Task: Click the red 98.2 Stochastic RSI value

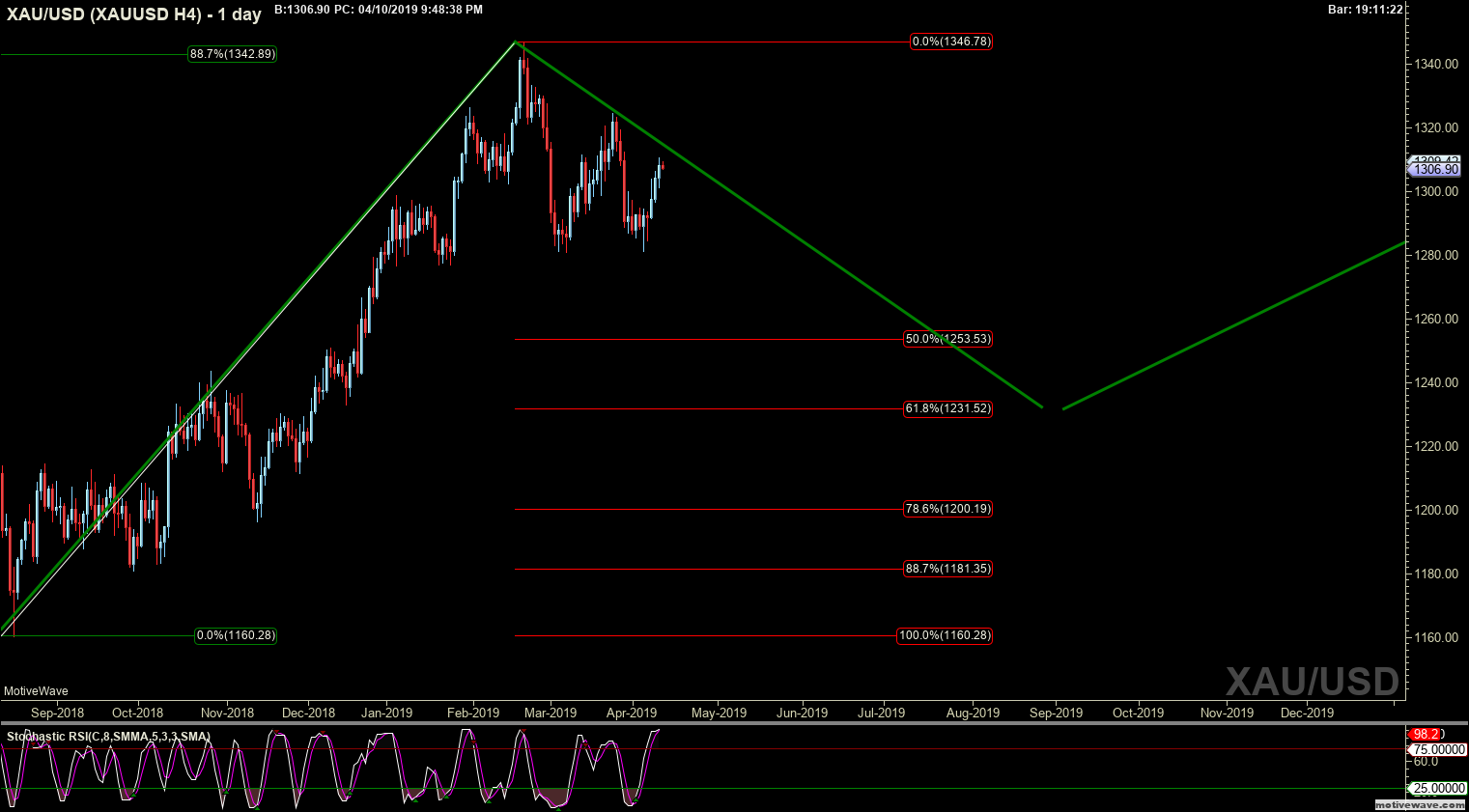Action: pyautogui.click(x=1426, y=735)
